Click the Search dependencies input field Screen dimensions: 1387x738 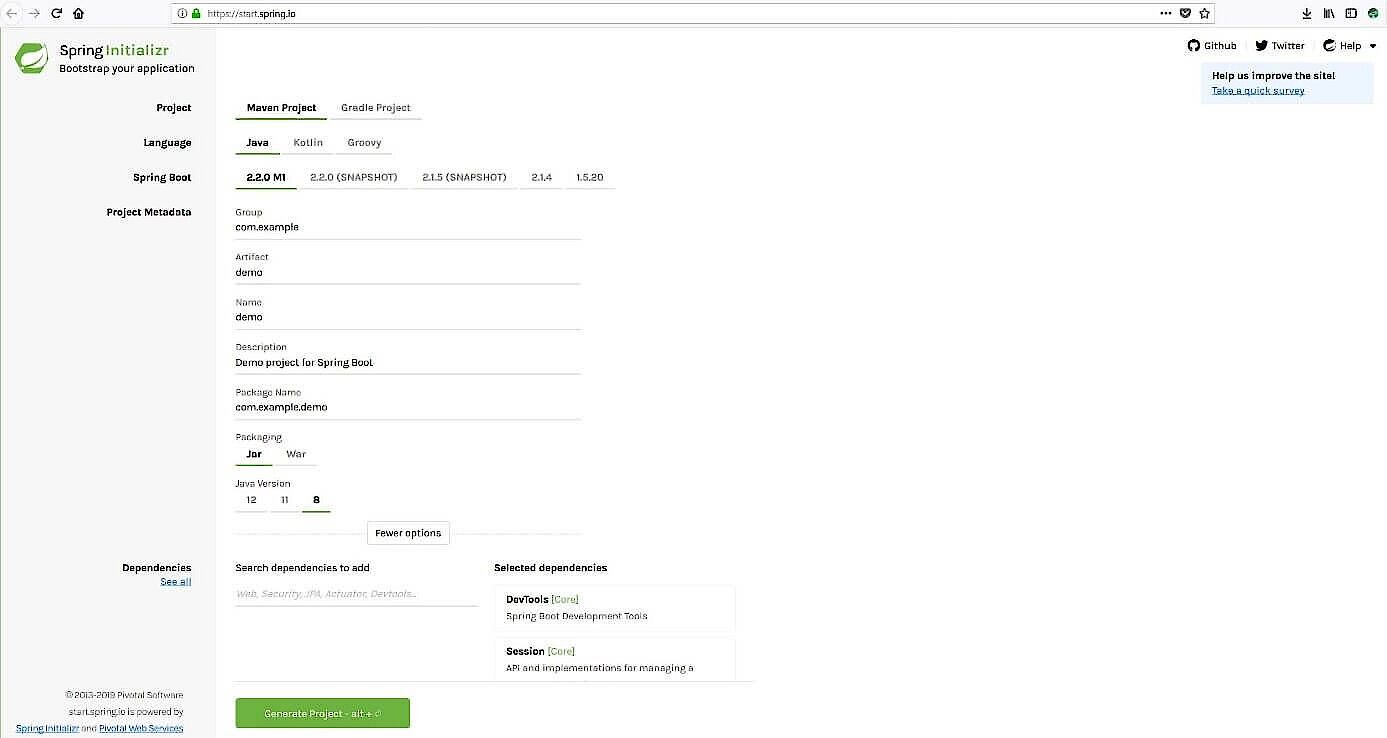[x=356, y=594]
